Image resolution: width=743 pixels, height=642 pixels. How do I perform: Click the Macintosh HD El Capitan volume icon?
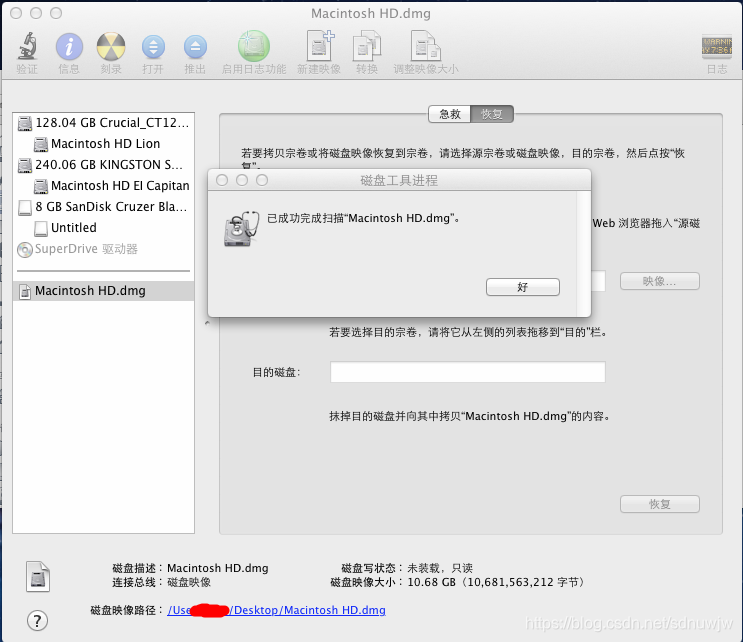coord(41,186)
